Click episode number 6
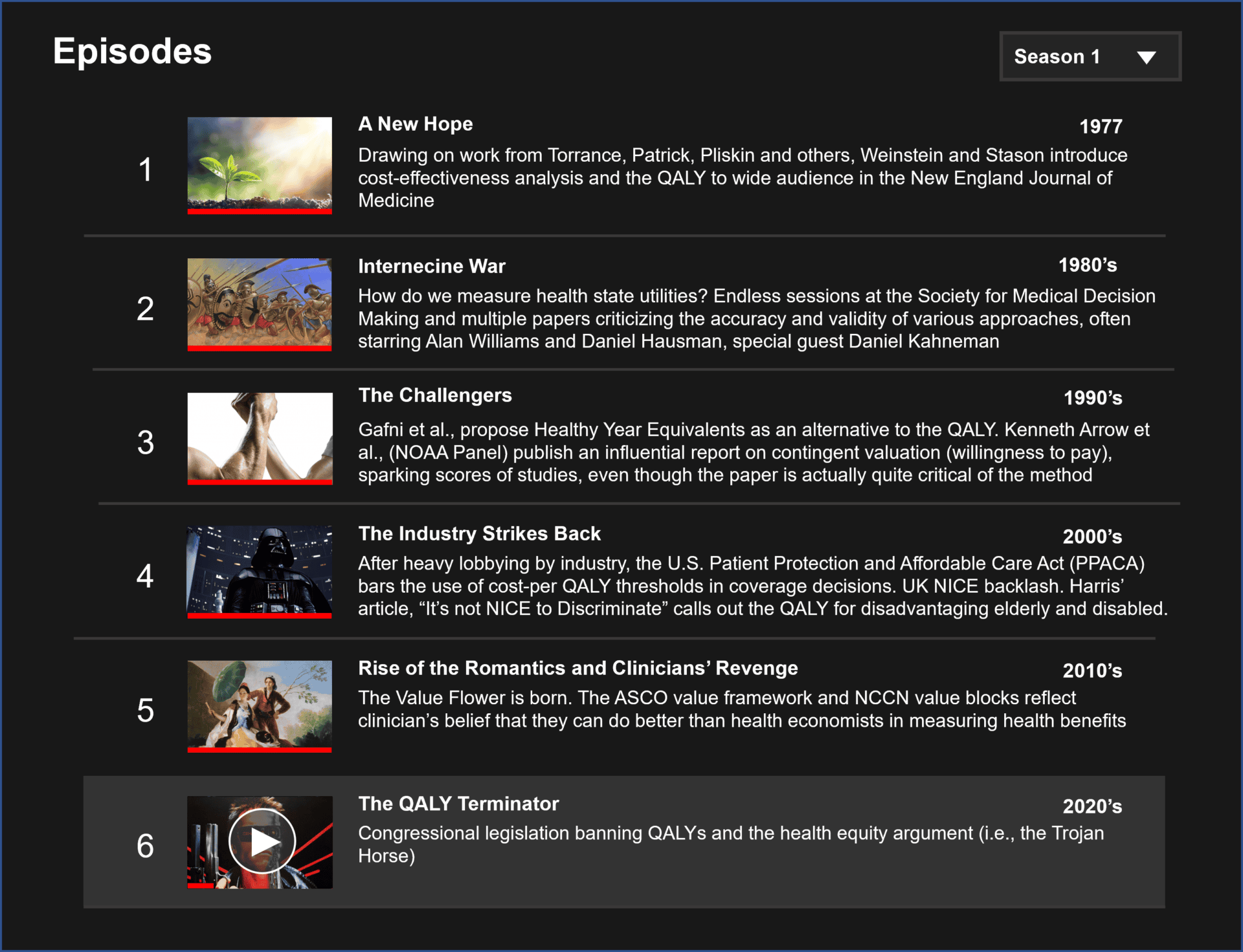This screenshot has width=1243, height=952. click(x=145, y=846)
